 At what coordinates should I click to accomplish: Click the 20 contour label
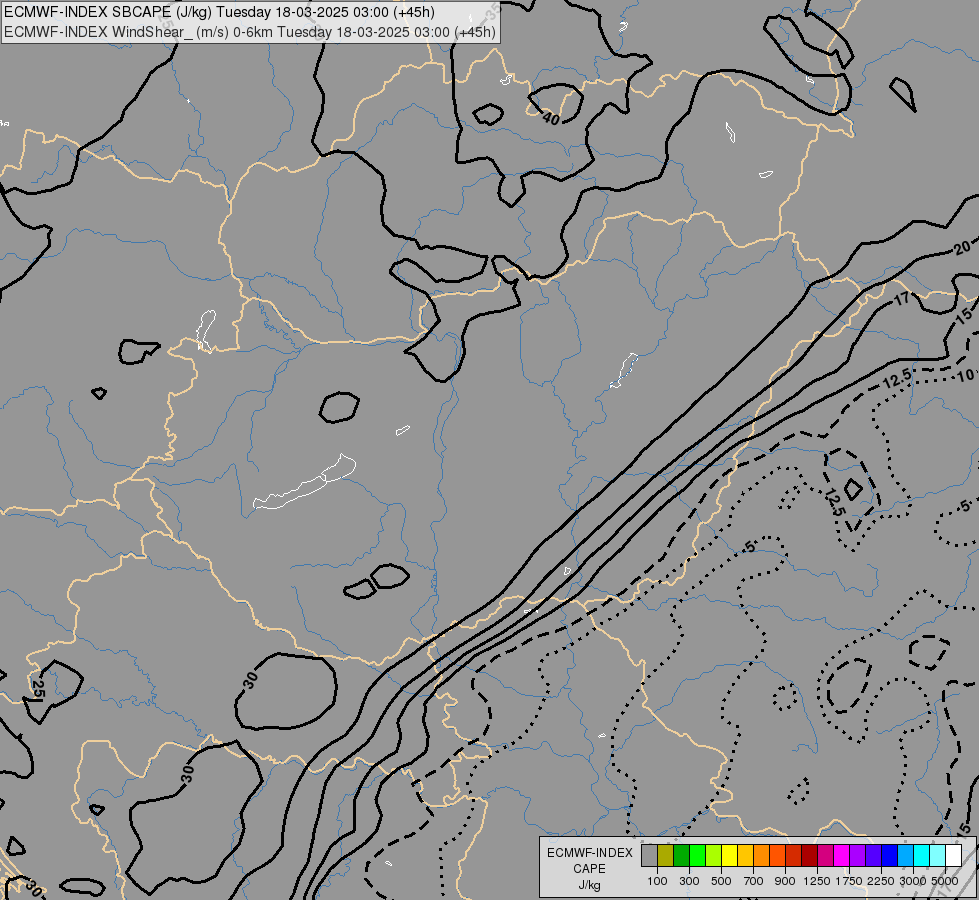click(x=962, y=248)
